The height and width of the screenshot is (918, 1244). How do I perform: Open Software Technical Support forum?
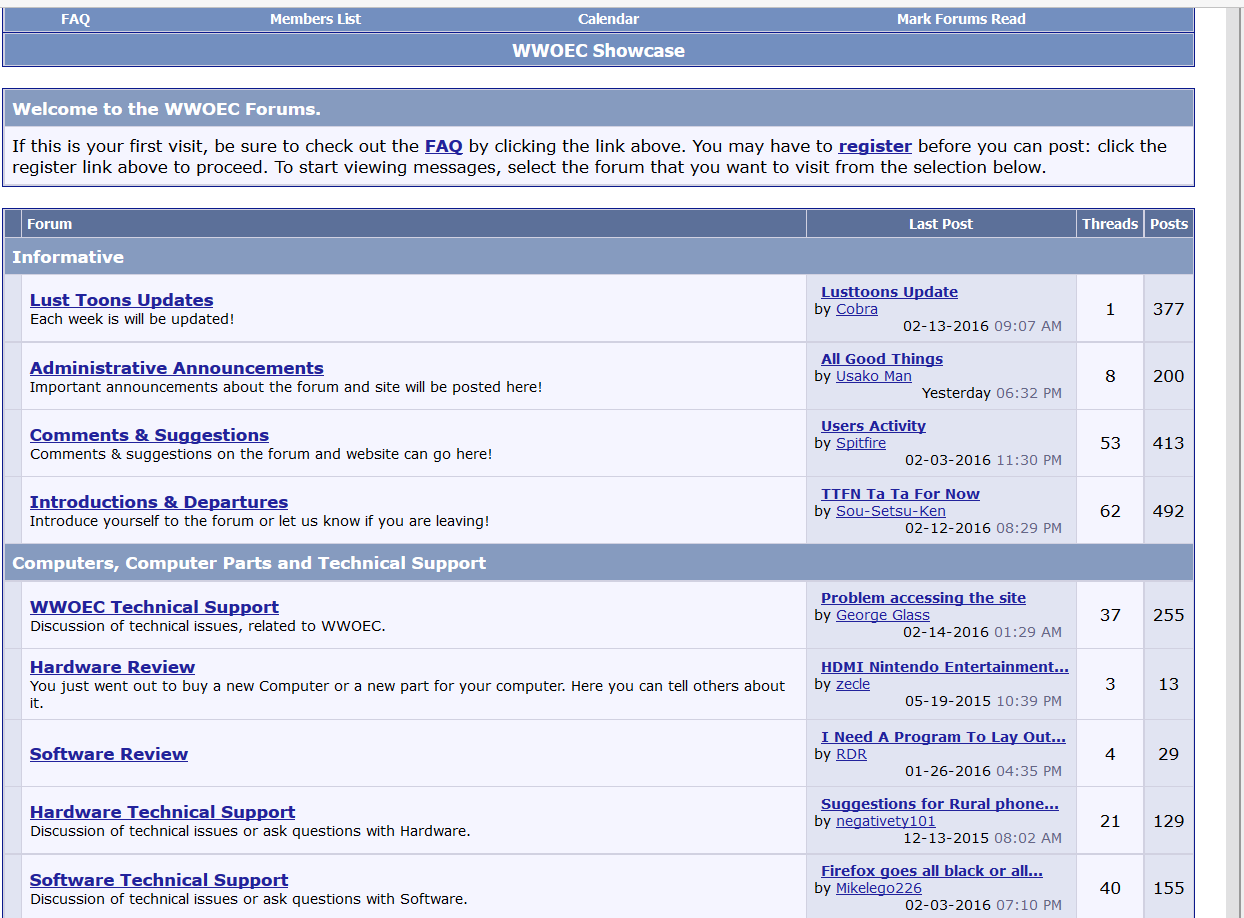[x=159, y=880]
